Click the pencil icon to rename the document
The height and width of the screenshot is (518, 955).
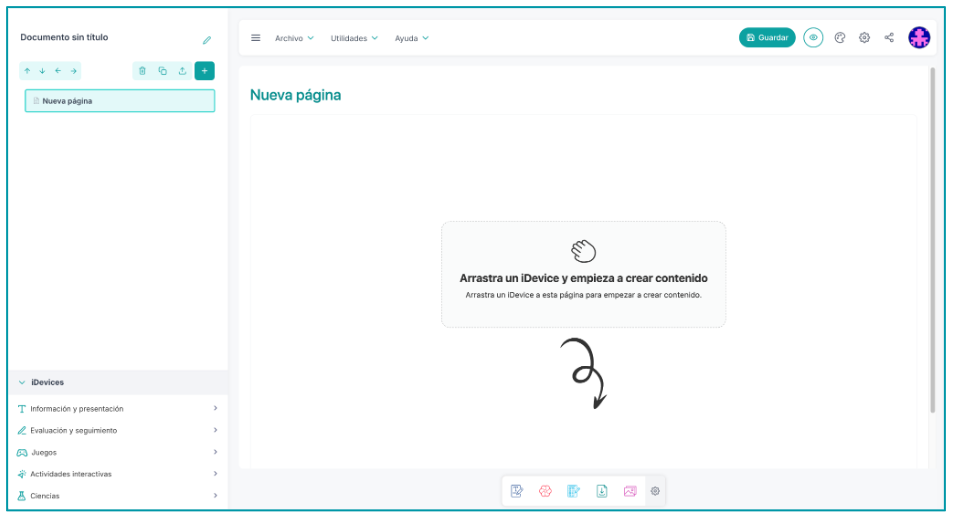(x=207, y=41)
